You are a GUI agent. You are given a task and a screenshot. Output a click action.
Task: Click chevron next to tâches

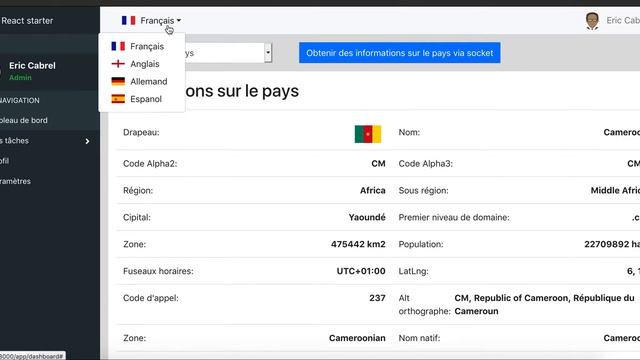(x=87, y=141)
